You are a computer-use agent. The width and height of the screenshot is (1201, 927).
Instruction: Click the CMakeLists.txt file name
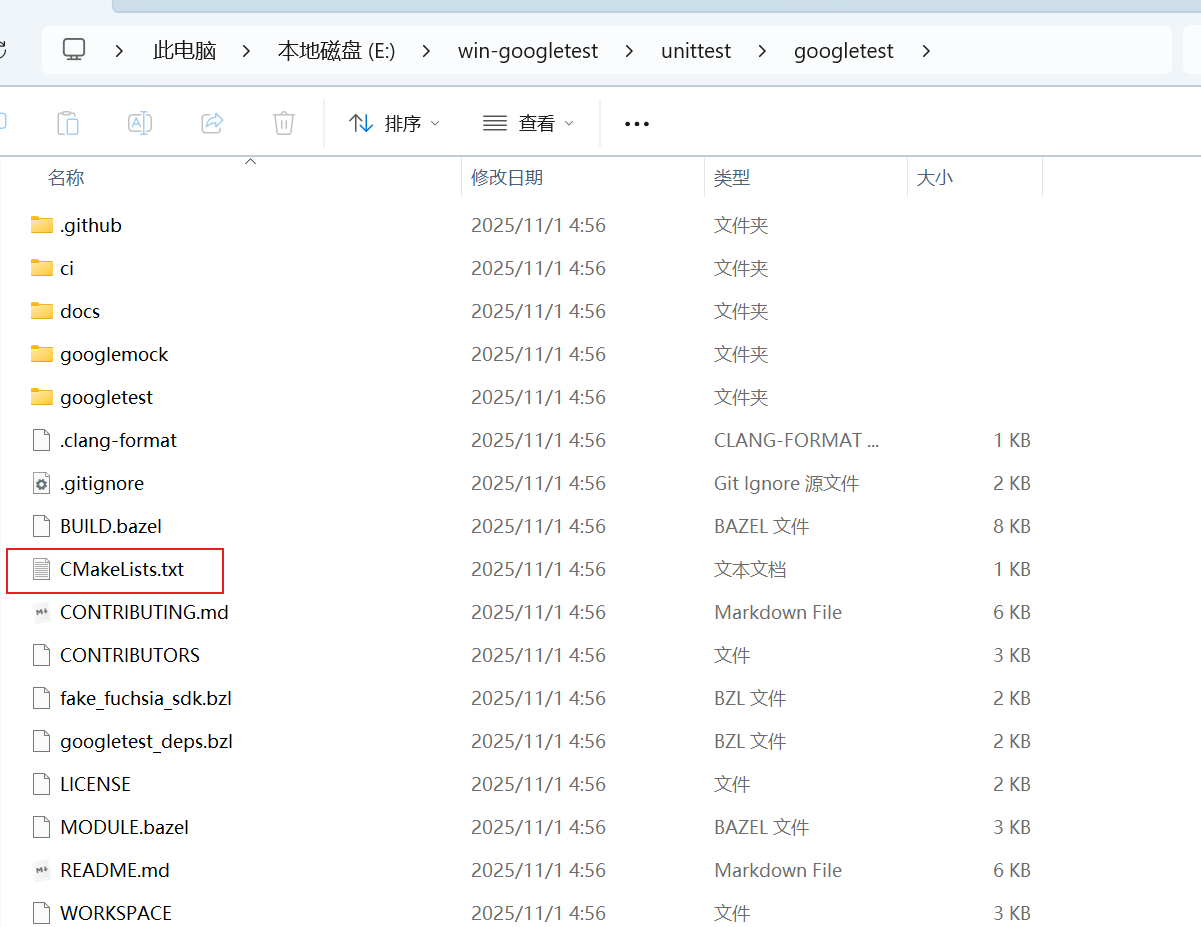pos(122,569)
